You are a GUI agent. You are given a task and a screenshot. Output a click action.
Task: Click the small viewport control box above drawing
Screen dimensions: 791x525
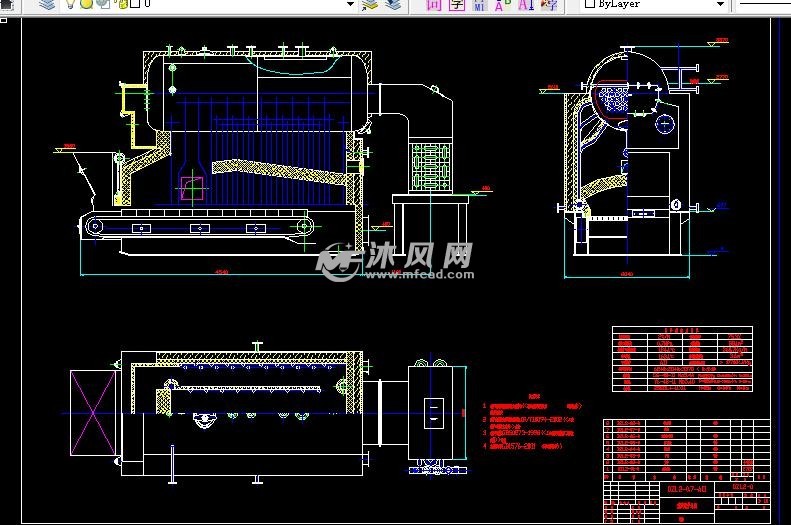point(4,20)
